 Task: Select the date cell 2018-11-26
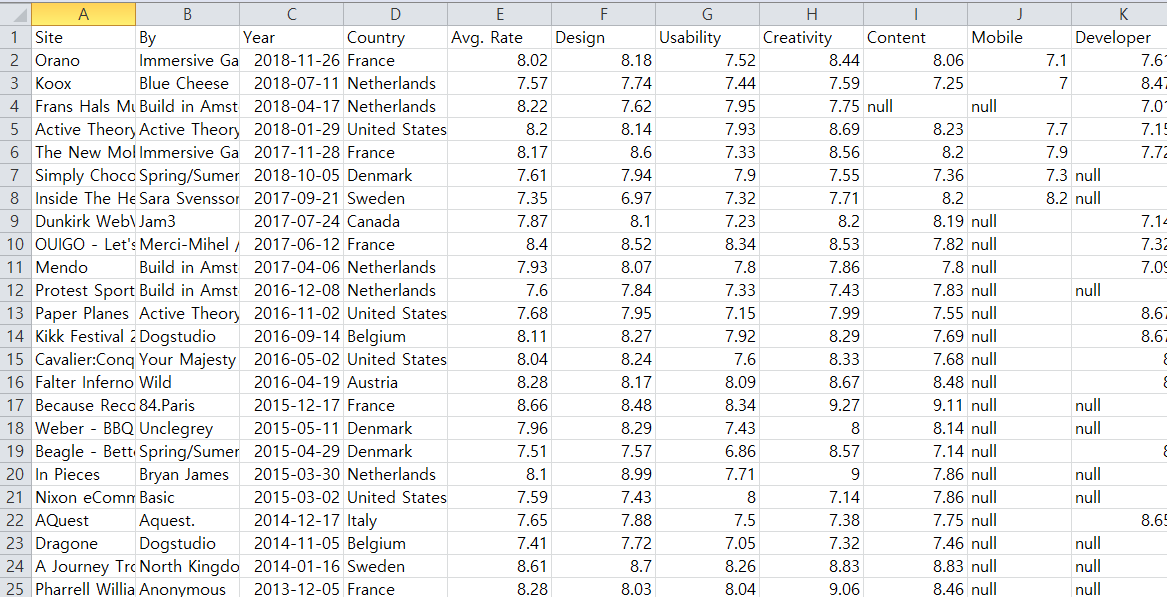[x=292, y=60]
